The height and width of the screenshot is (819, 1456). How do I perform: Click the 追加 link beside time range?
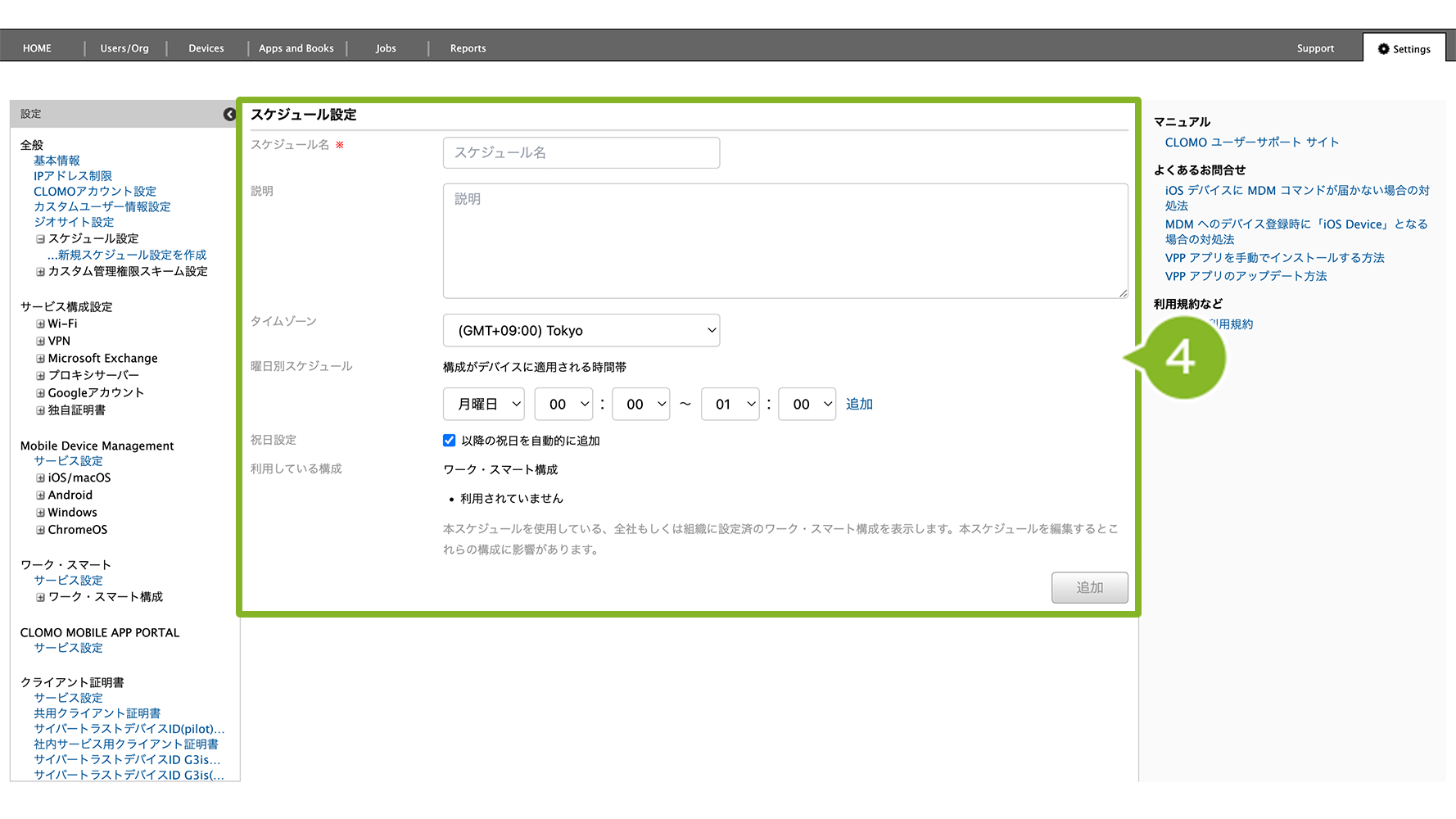coord(859,405)
